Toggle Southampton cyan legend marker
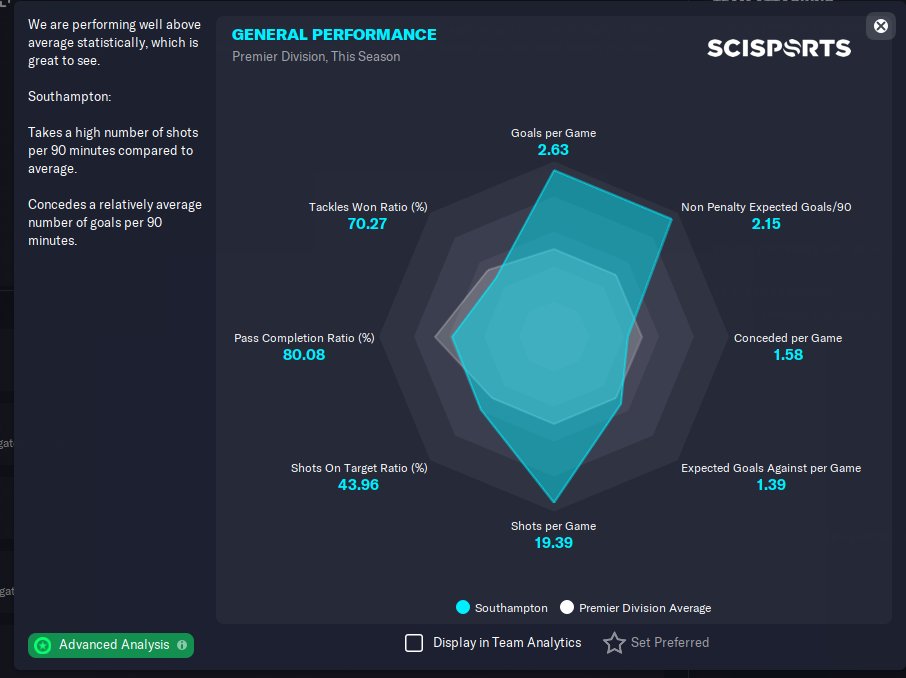906x678 pixels. click(x=463, y=607)
